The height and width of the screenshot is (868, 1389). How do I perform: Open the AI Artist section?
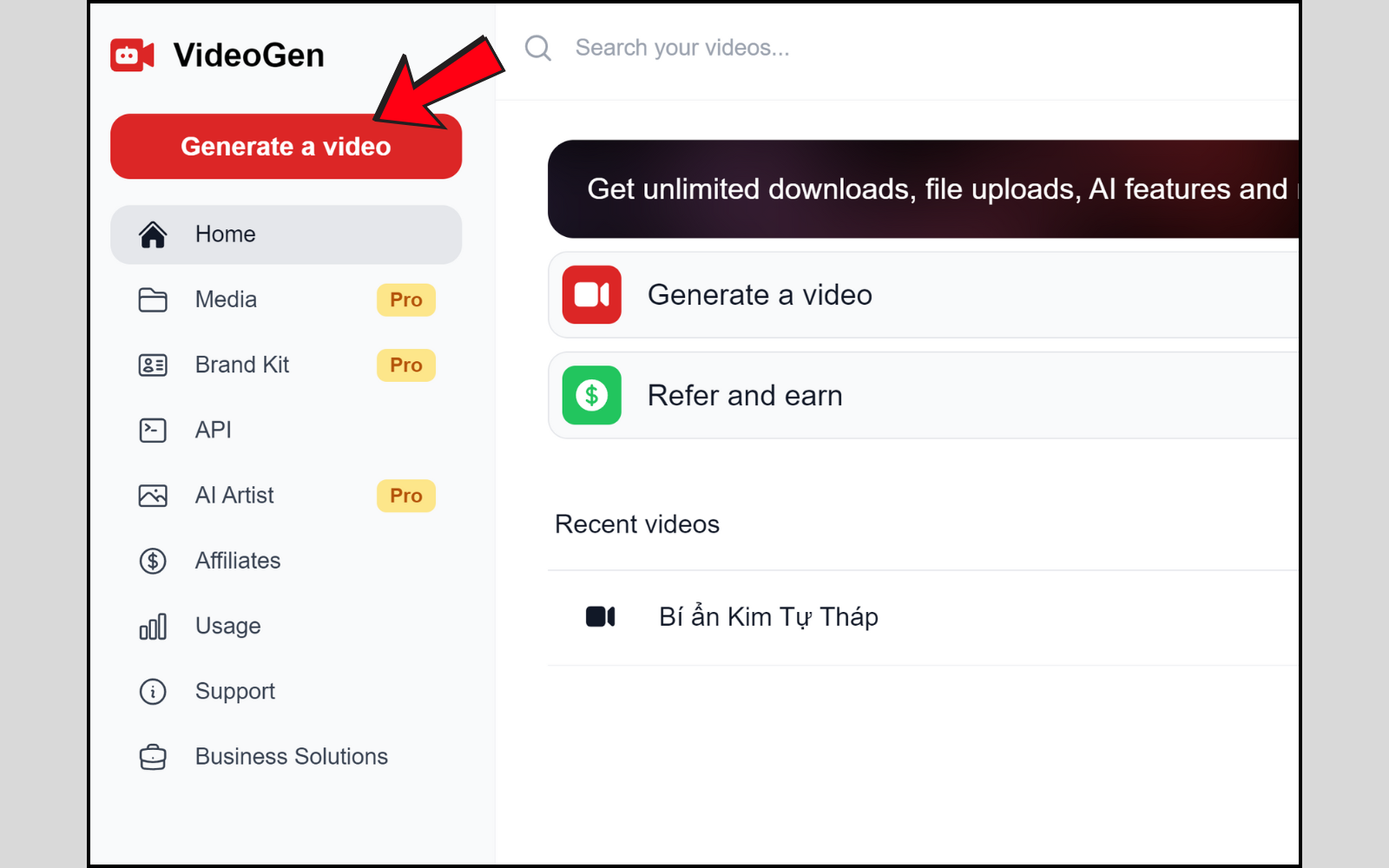pos(286,496)
